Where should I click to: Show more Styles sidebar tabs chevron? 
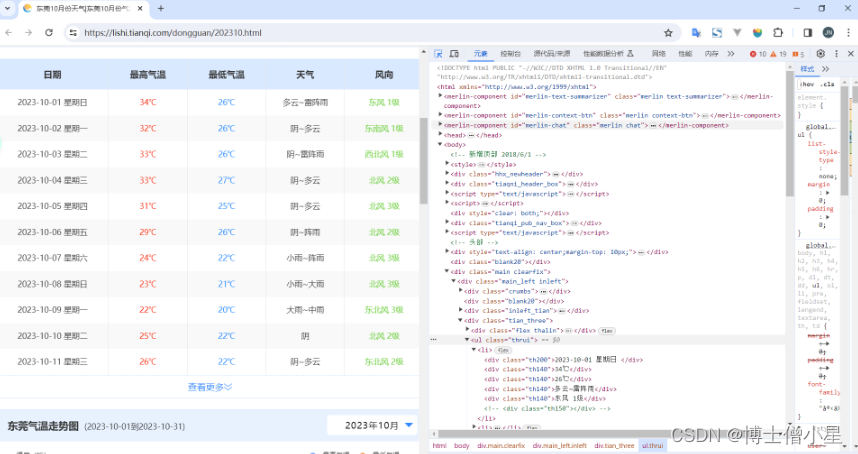[x=825, y=69]
